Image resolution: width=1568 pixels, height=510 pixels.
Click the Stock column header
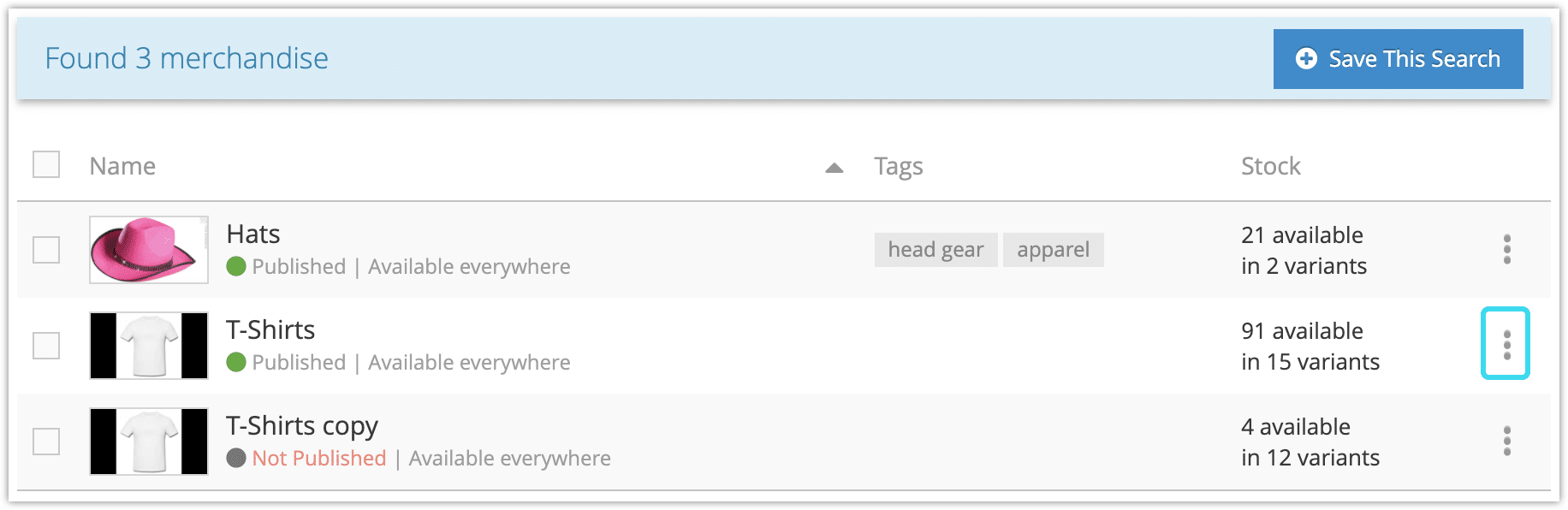tap(1271, 166)
